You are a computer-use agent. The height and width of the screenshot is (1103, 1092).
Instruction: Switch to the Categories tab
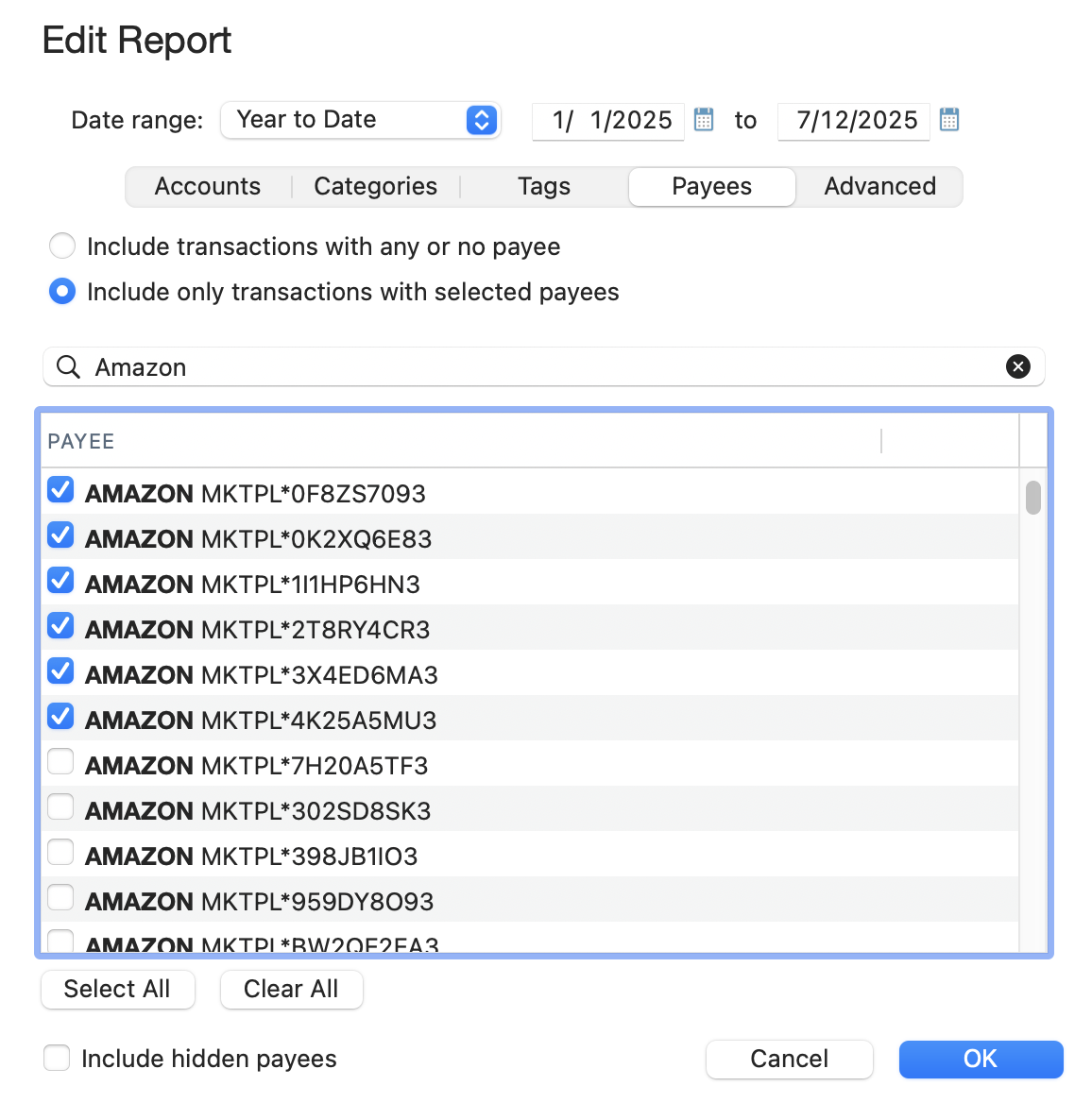tap(375, 187)
